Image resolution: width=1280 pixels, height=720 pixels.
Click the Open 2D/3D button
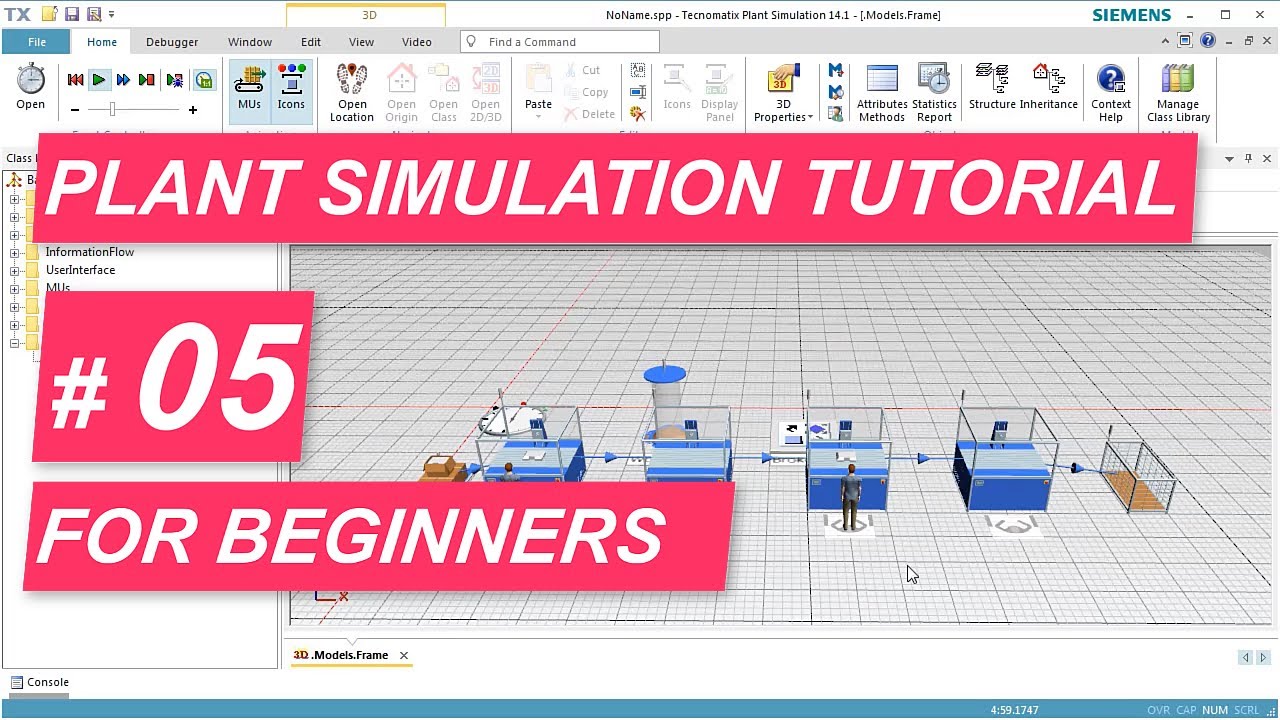tap(485, 93)
